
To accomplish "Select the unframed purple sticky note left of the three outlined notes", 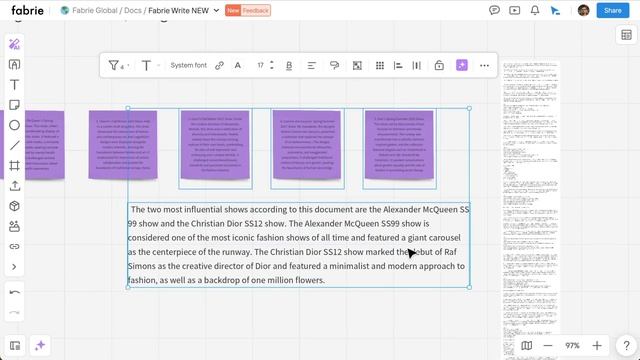I will click(123, 145).
